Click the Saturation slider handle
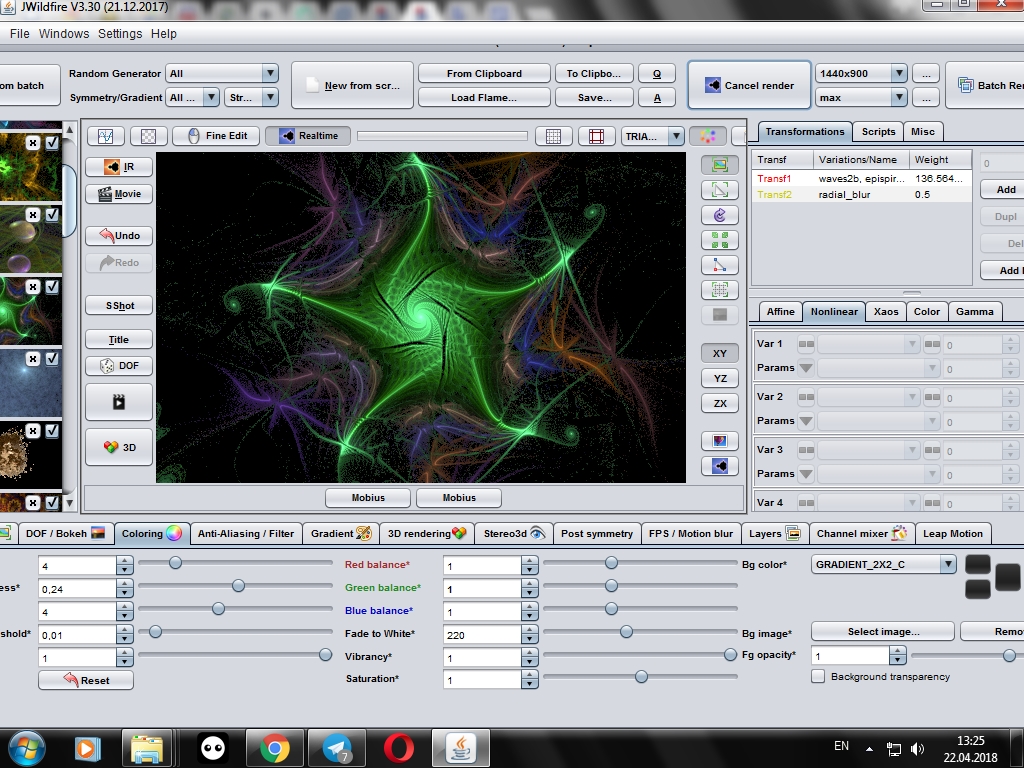 coord(641,677)
